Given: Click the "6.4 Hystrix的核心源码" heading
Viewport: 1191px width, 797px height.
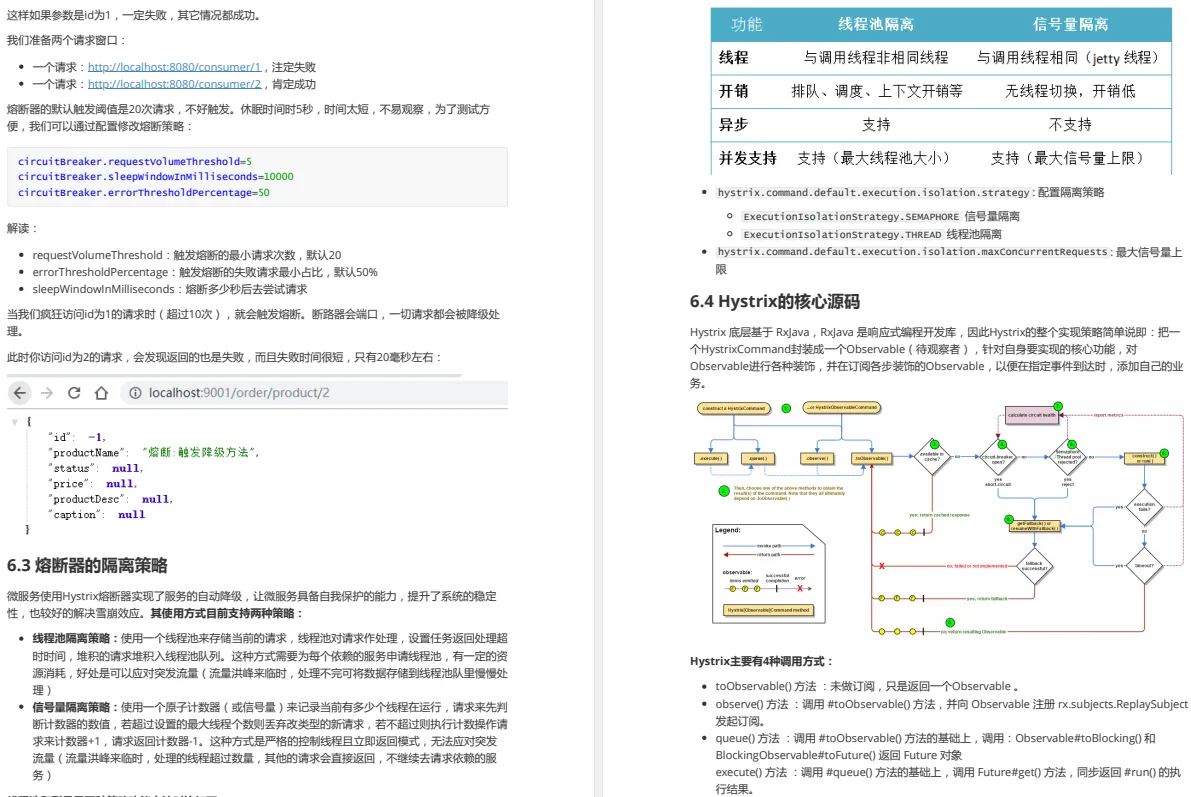Looking at the screenshot, I should pos(775,302).
